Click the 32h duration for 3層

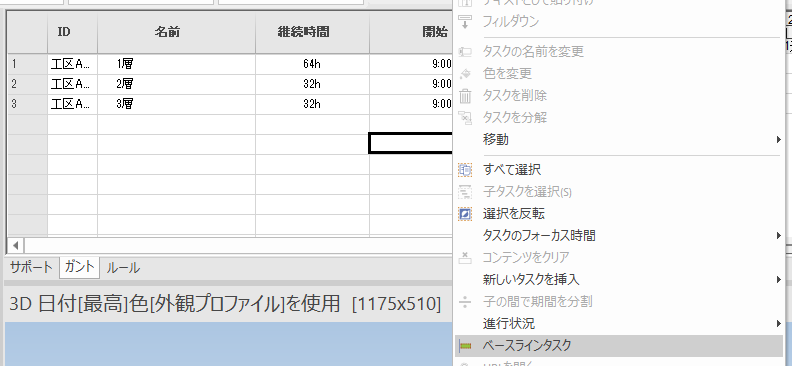click(x=312, y=104)
